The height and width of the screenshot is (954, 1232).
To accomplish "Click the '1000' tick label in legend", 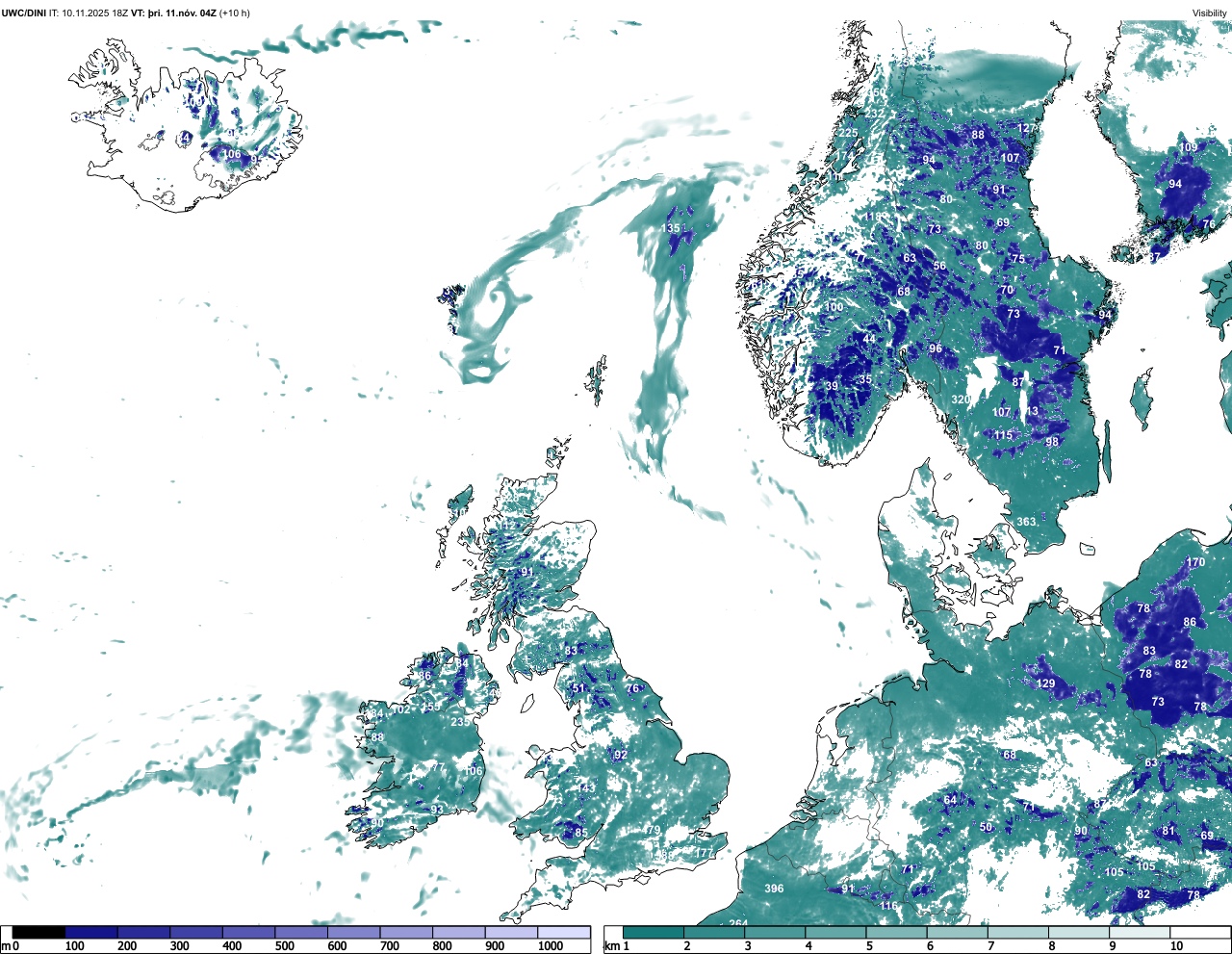I will click(x=551, y=946).
